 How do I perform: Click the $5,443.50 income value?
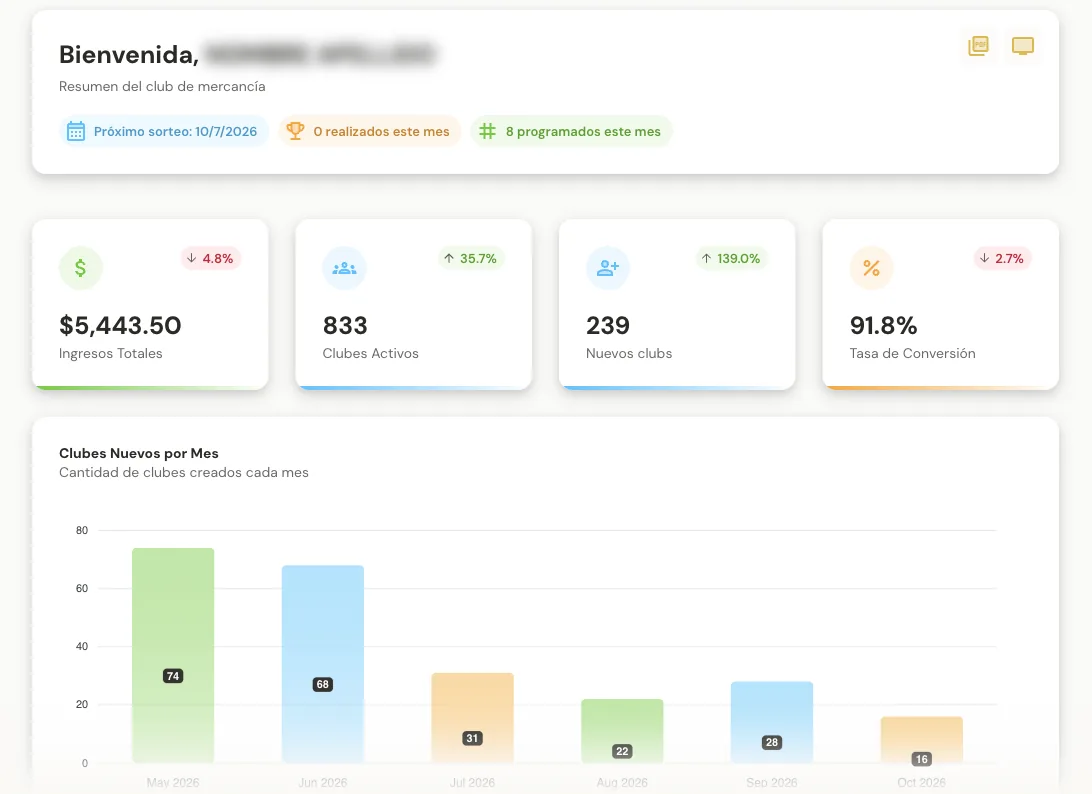point(120,325)
